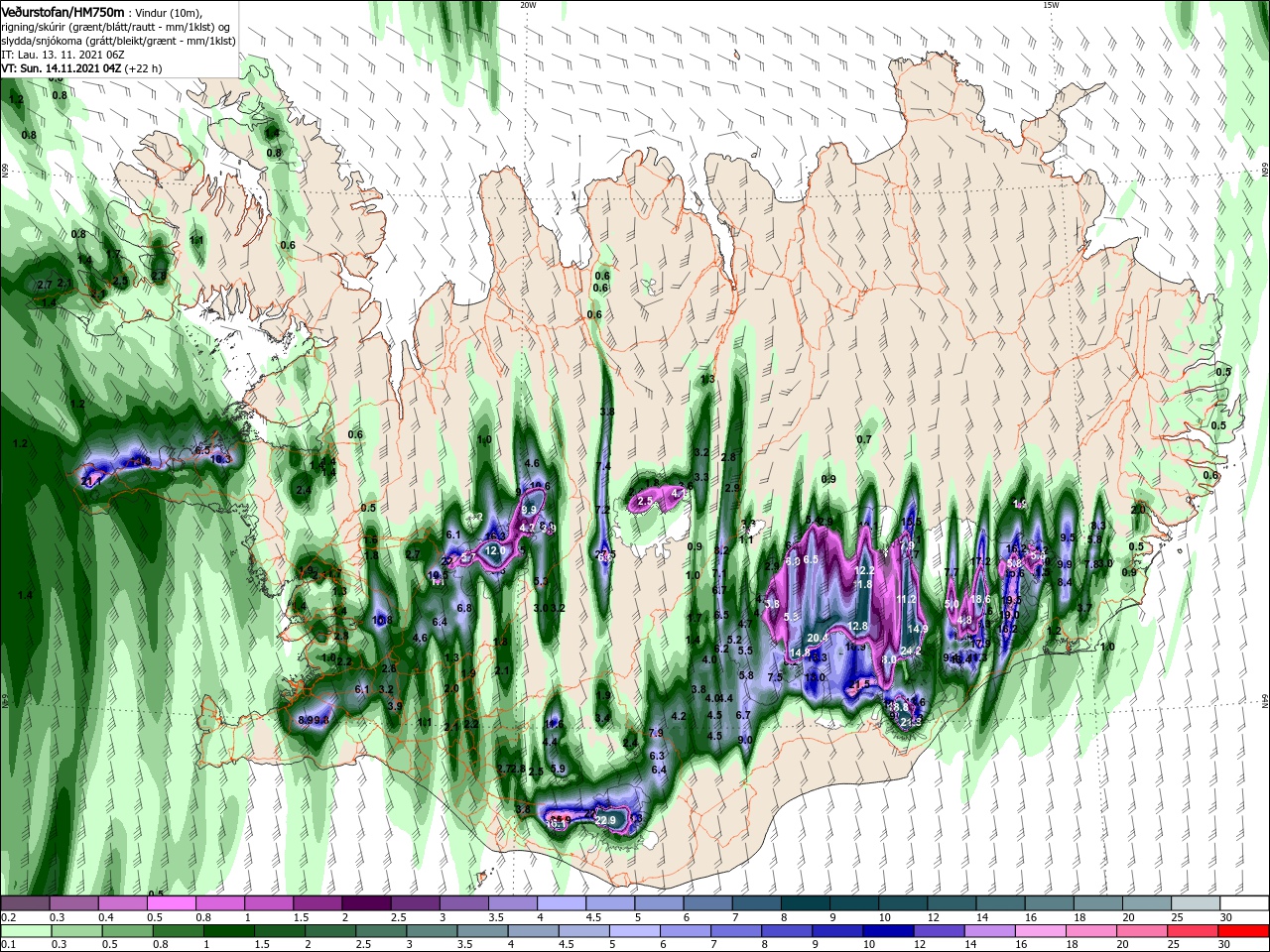Click bottom legend swatch labeled 0.1 (pale green)

[25, 931]
